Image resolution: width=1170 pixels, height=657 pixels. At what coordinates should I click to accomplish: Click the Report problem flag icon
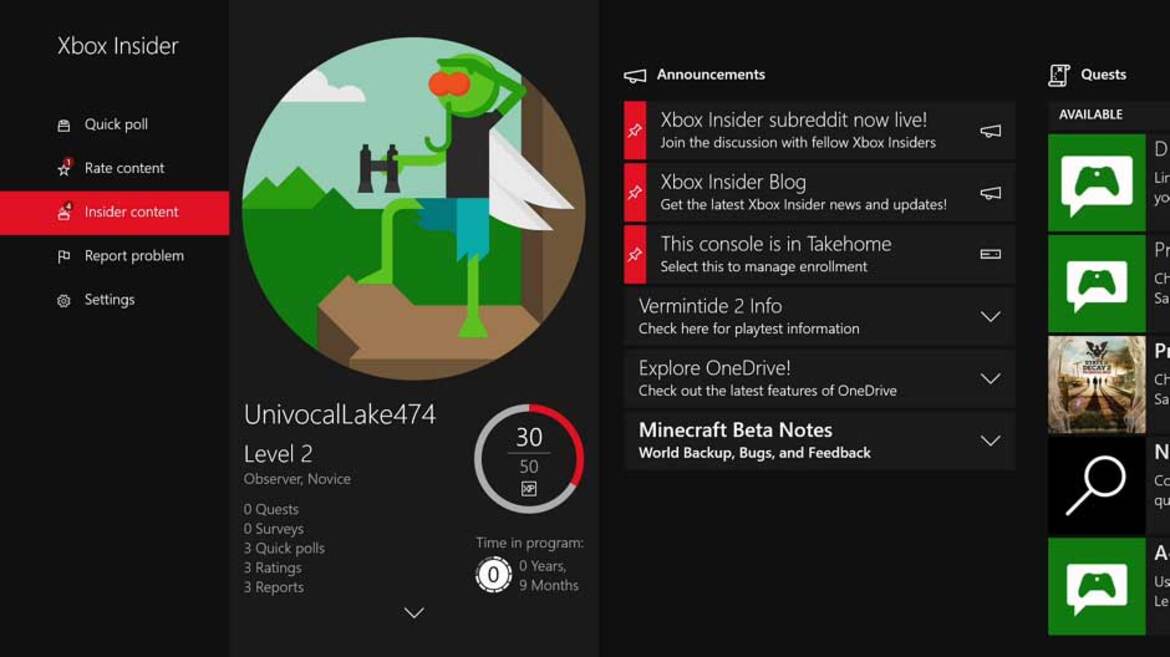(x=64, y=257)
